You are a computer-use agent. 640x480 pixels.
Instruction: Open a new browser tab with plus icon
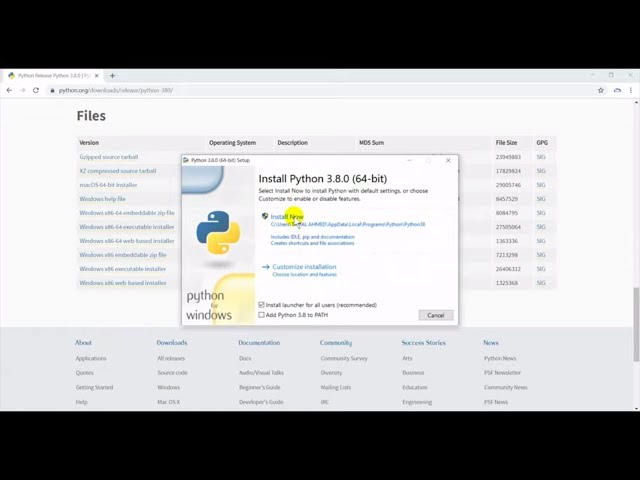click(x=112, y=76)
